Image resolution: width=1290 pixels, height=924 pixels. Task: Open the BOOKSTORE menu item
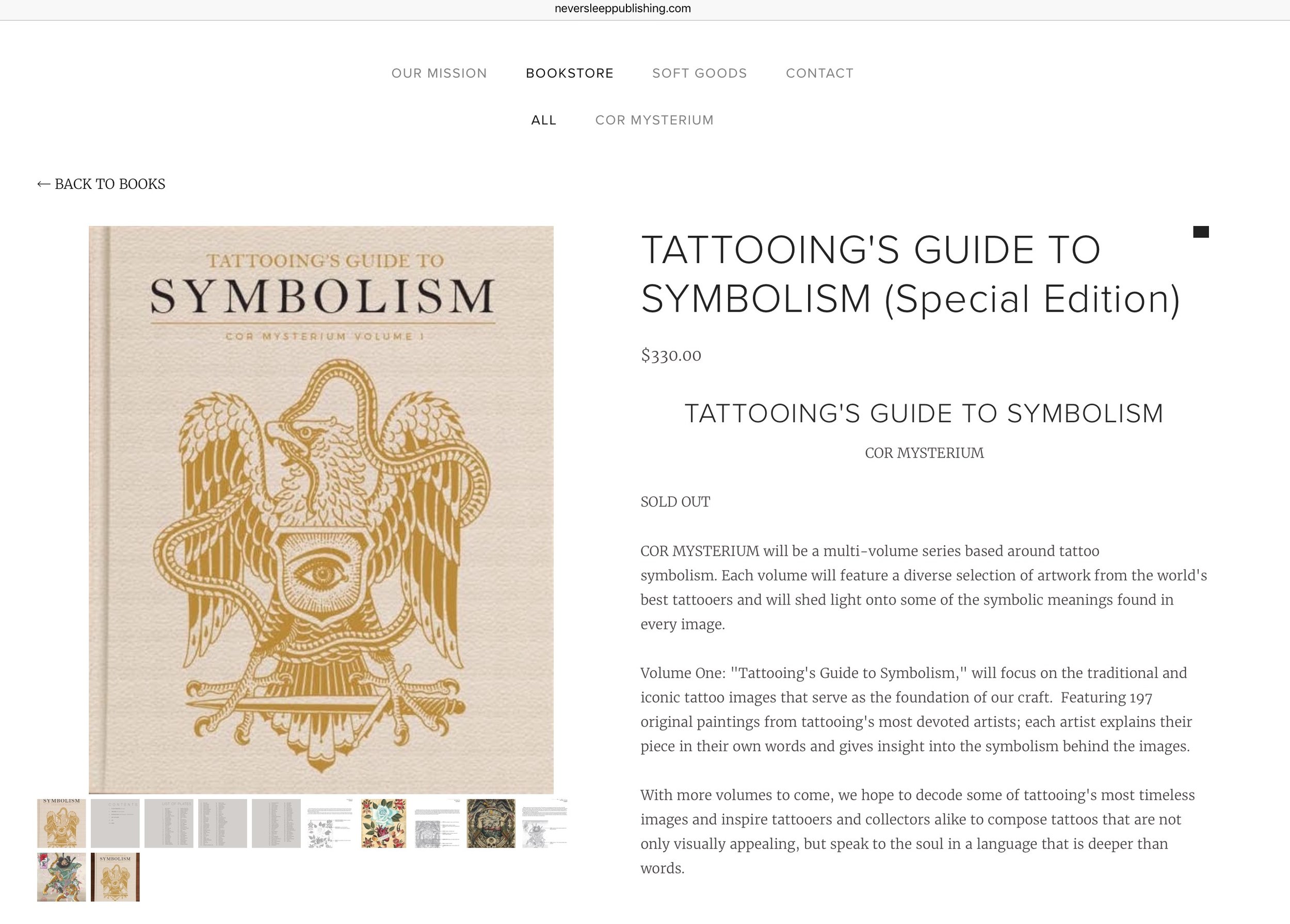[569, 73]
